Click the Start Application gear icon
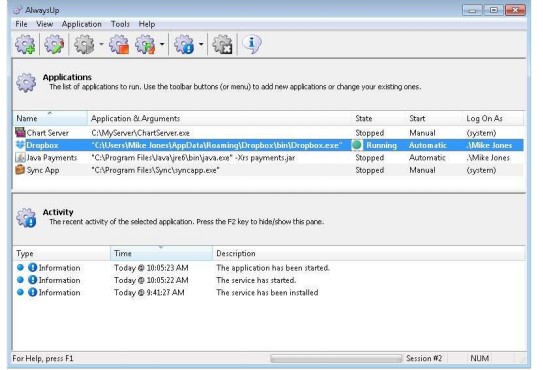543x370 pixels. coord(84,44)
